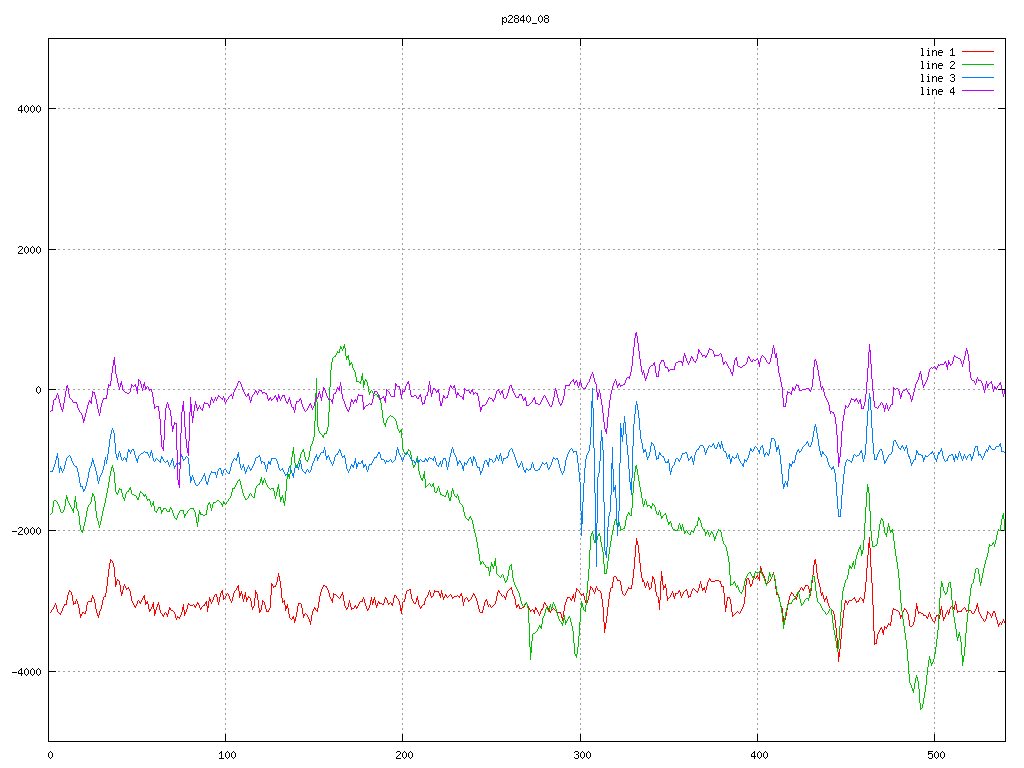Screen dimensions: 1024x768
Task: Click the x-axis label 100
Action: tap(227, 756)
